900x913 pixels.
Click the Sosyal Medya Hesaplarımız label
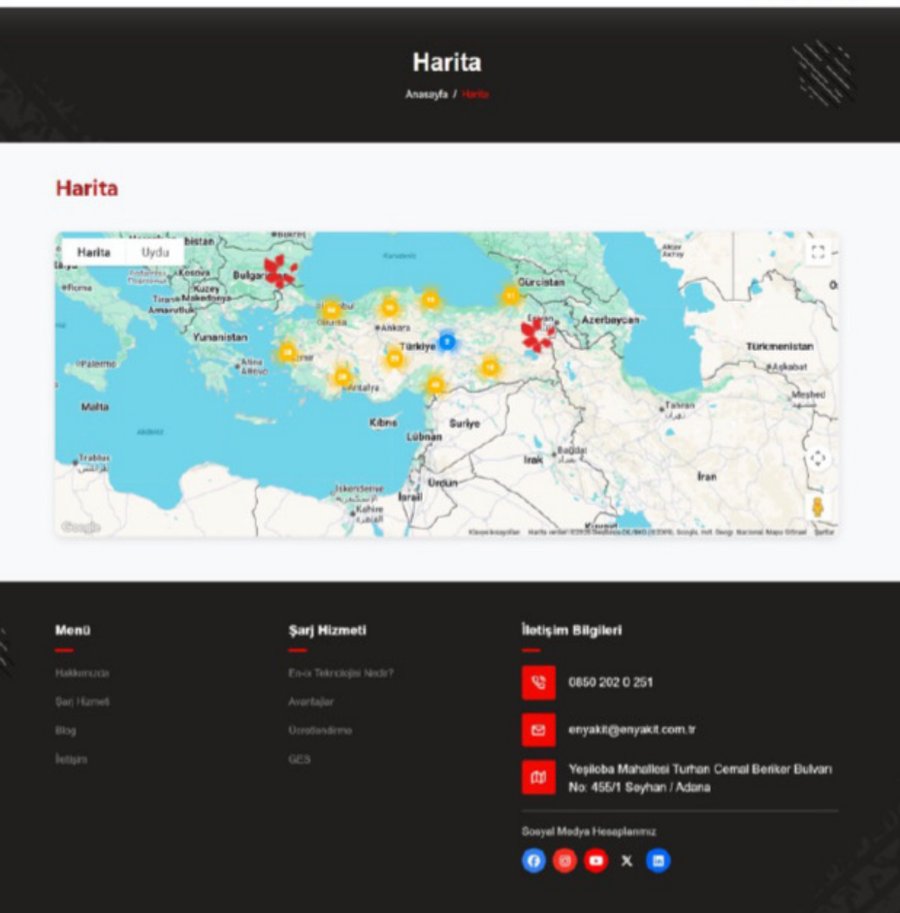point(589,831)
